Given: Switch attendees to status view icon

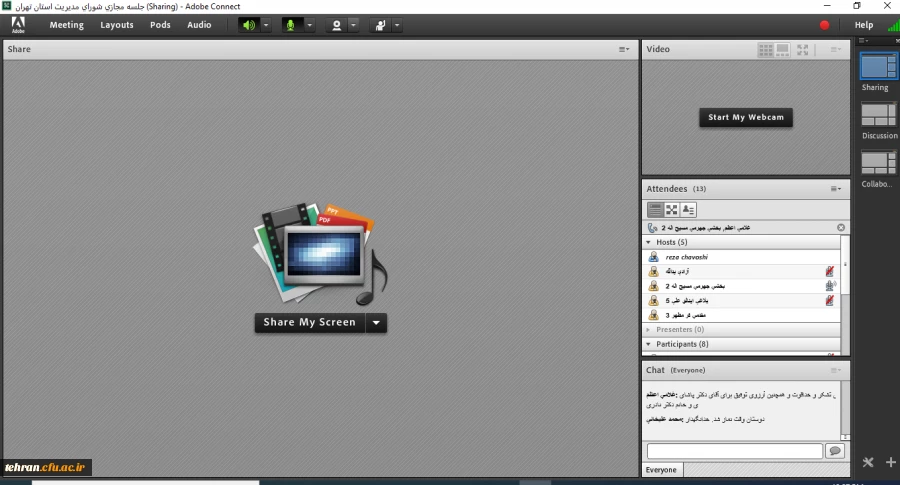Looking at the screenshot, I should (x=689, y=210).
